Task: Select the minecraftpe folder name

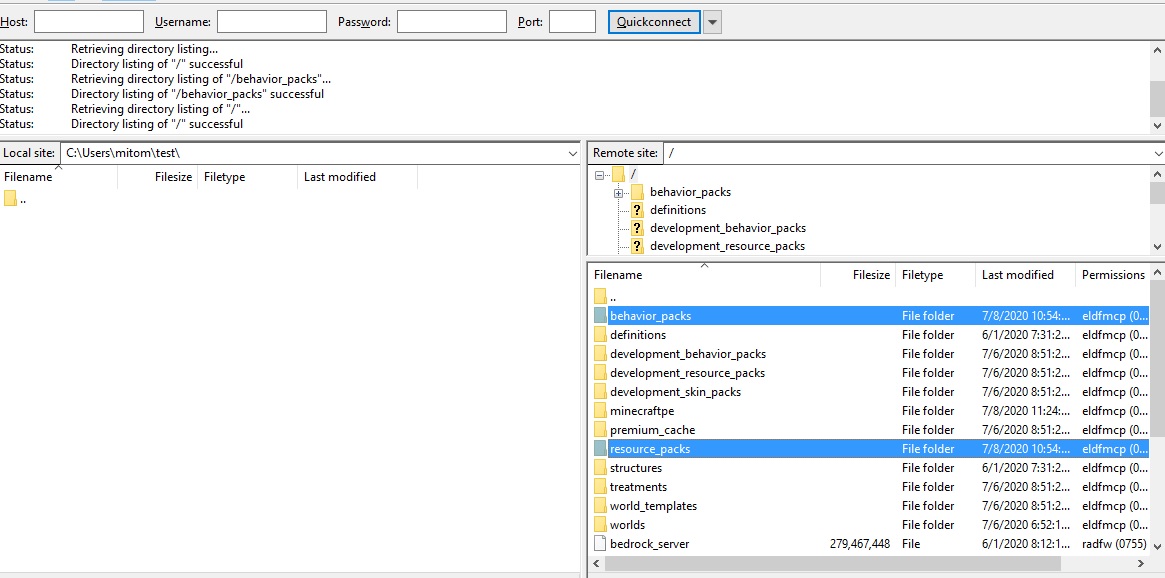Action: pos(642,411)
